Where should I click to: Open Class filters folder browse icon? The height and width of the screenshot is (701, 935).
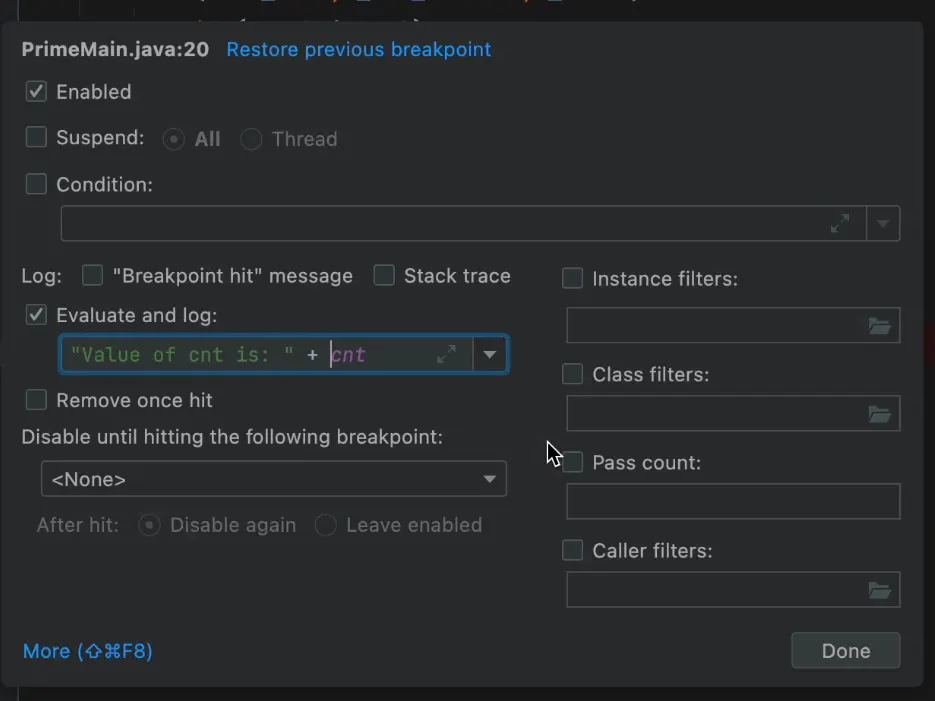tap(879, 414)
